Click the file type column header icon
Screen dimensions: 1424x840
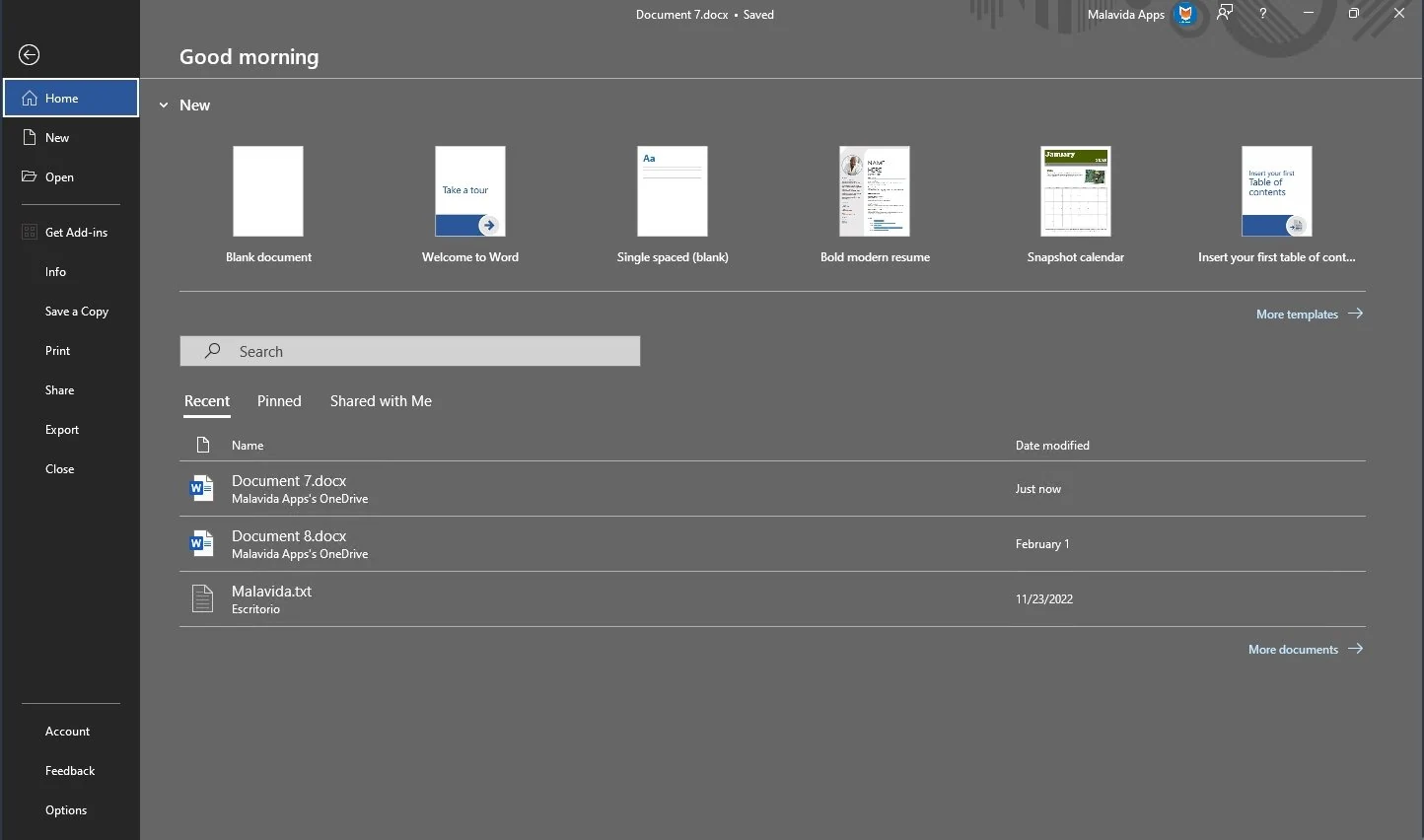click(x=203, y=445)
